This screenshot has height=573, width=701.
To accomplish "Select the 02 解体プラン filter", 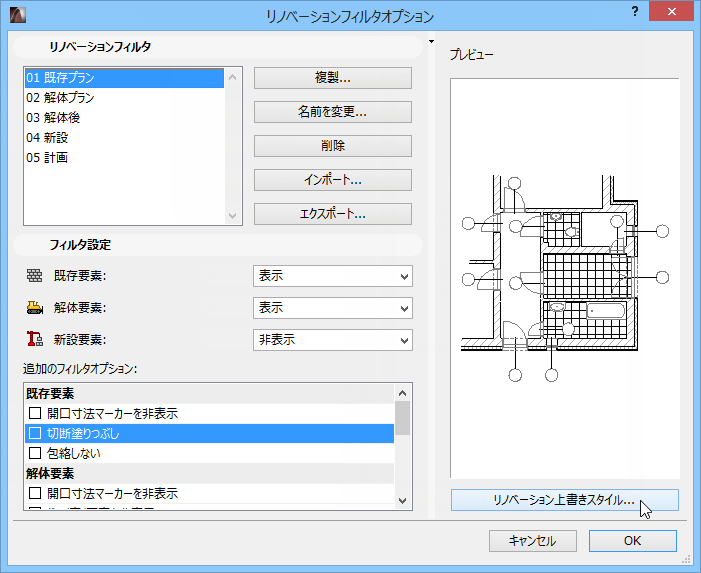I will [x=124, y=97].
